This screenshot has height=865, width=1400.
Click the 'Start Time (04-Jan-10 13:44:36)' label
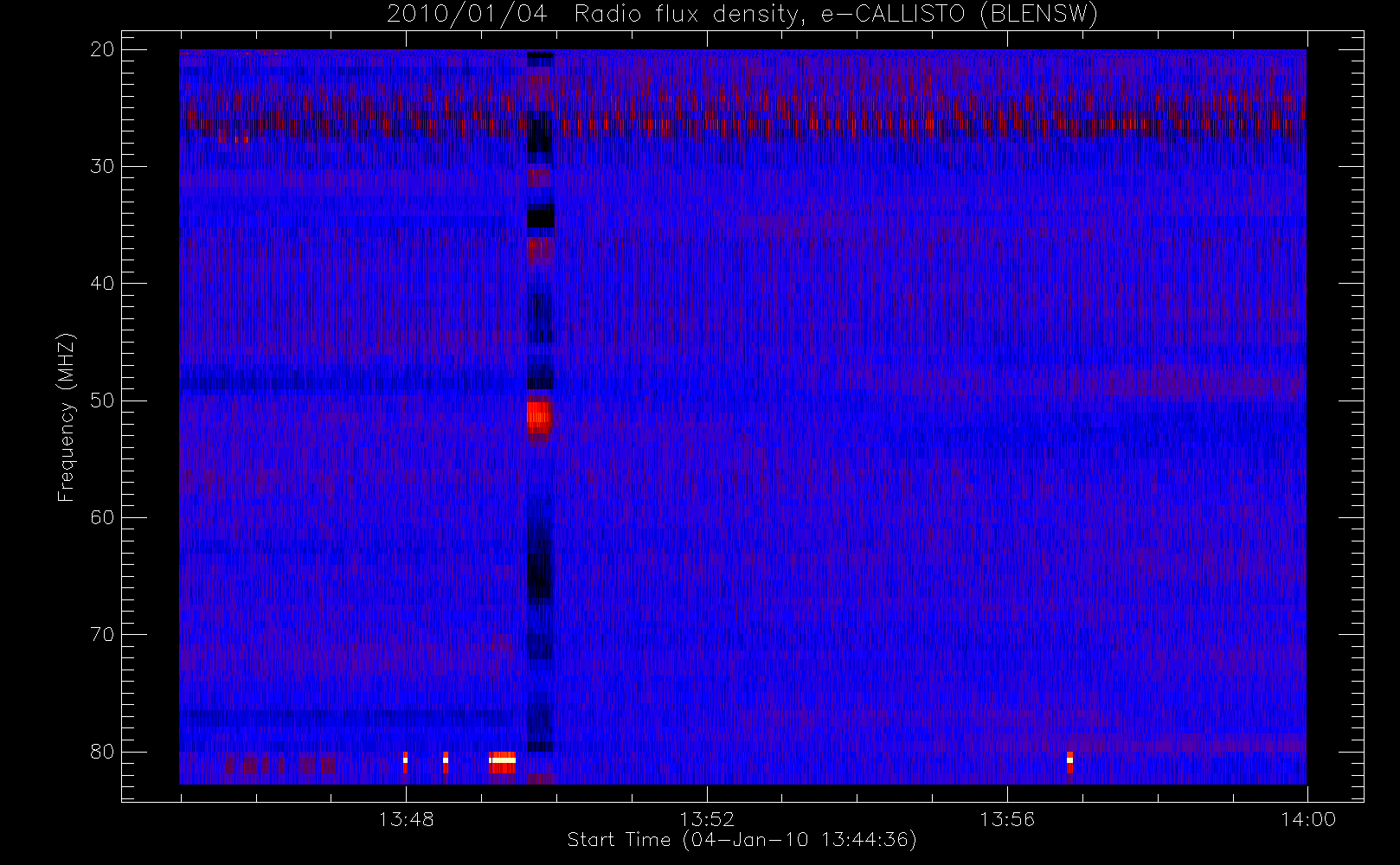click(742, 840)
